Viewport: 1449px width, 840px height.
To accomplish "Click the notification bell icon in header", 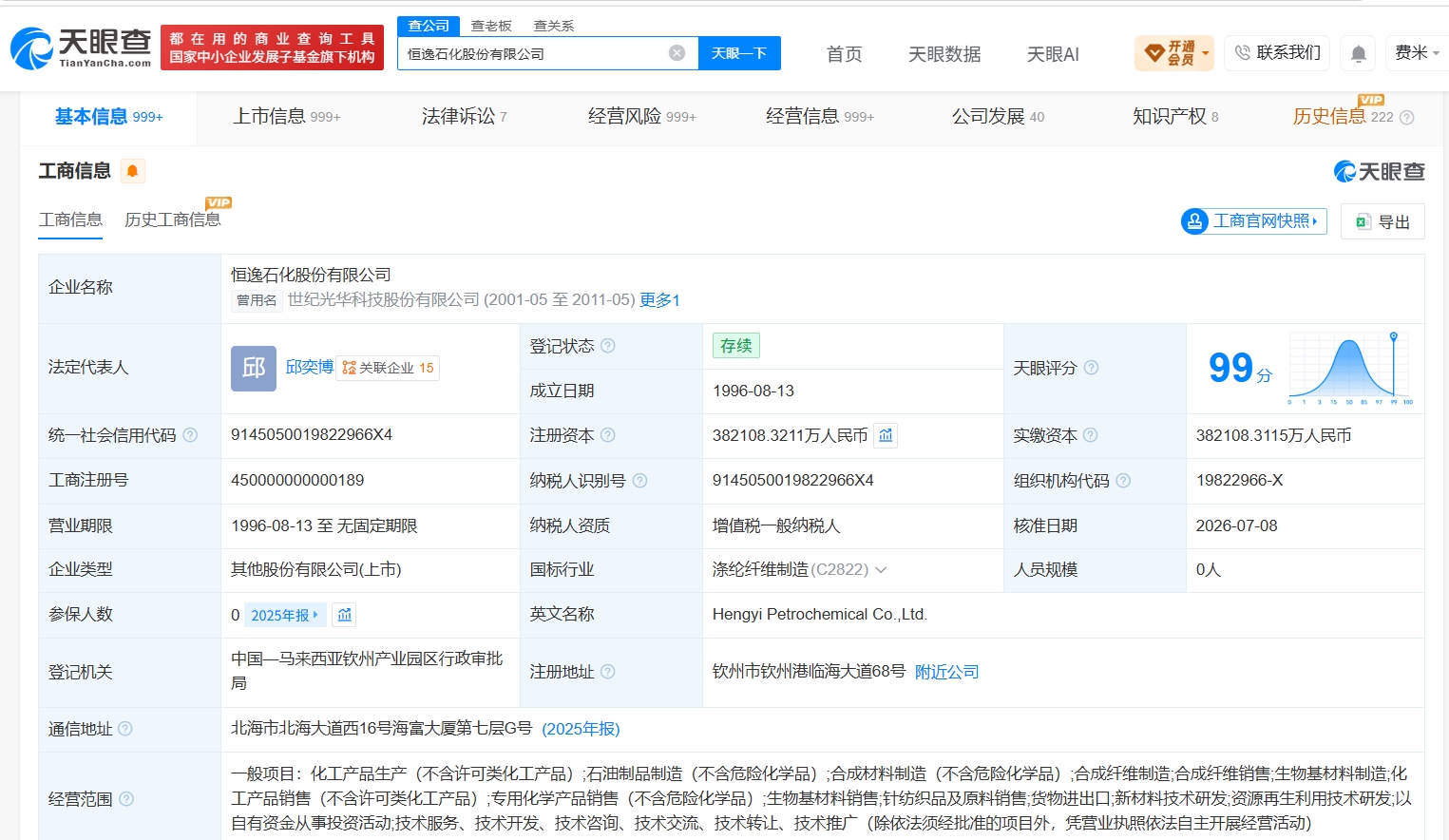I will (1359, 53).
